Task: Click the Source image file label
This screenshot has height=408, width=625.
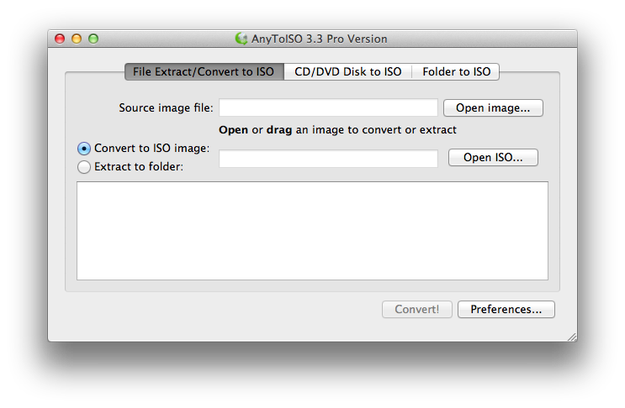Action: pos(166,108)
